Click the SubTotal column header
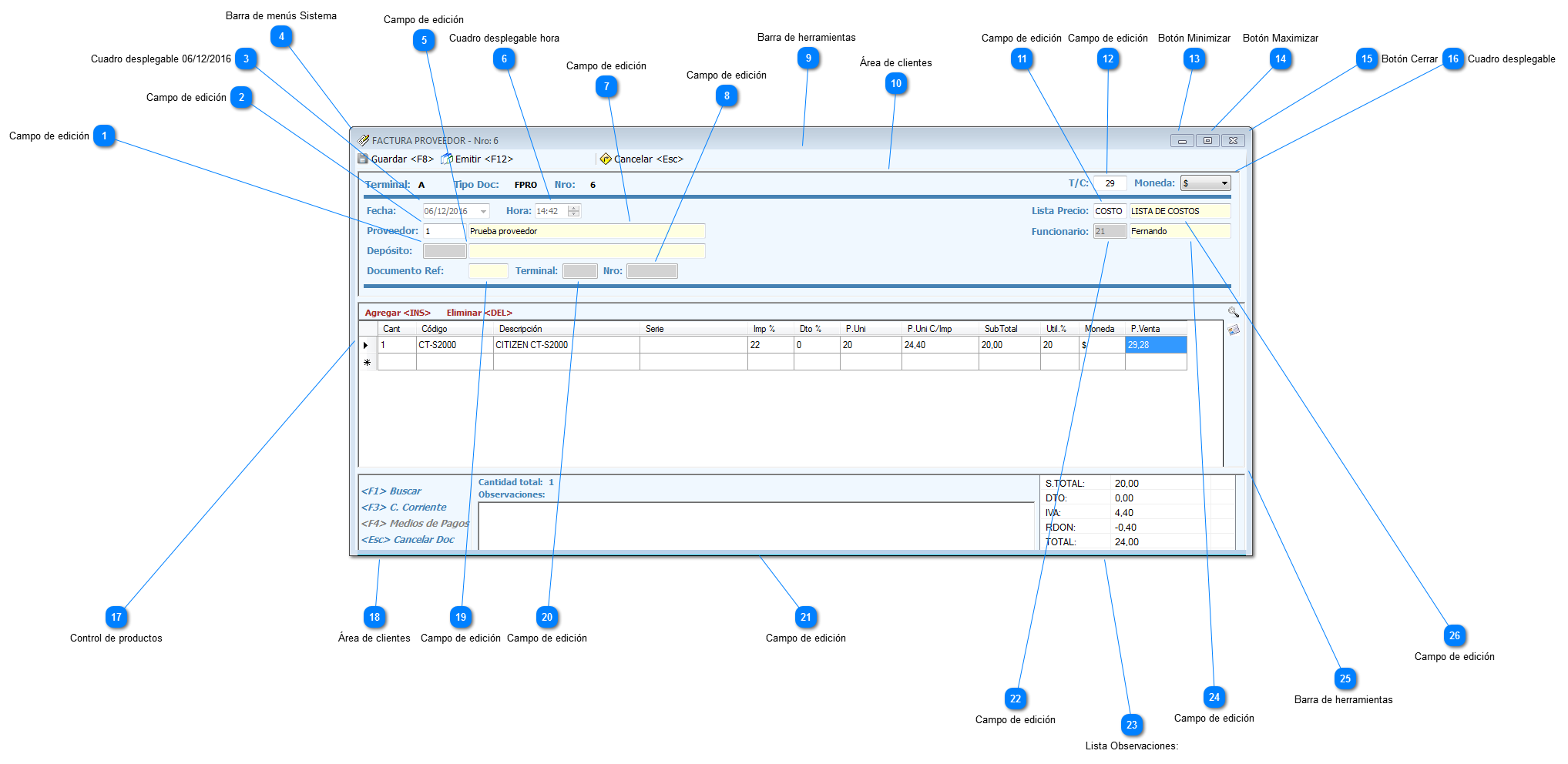This screenshot has height=764, width=1568. 1009,329
